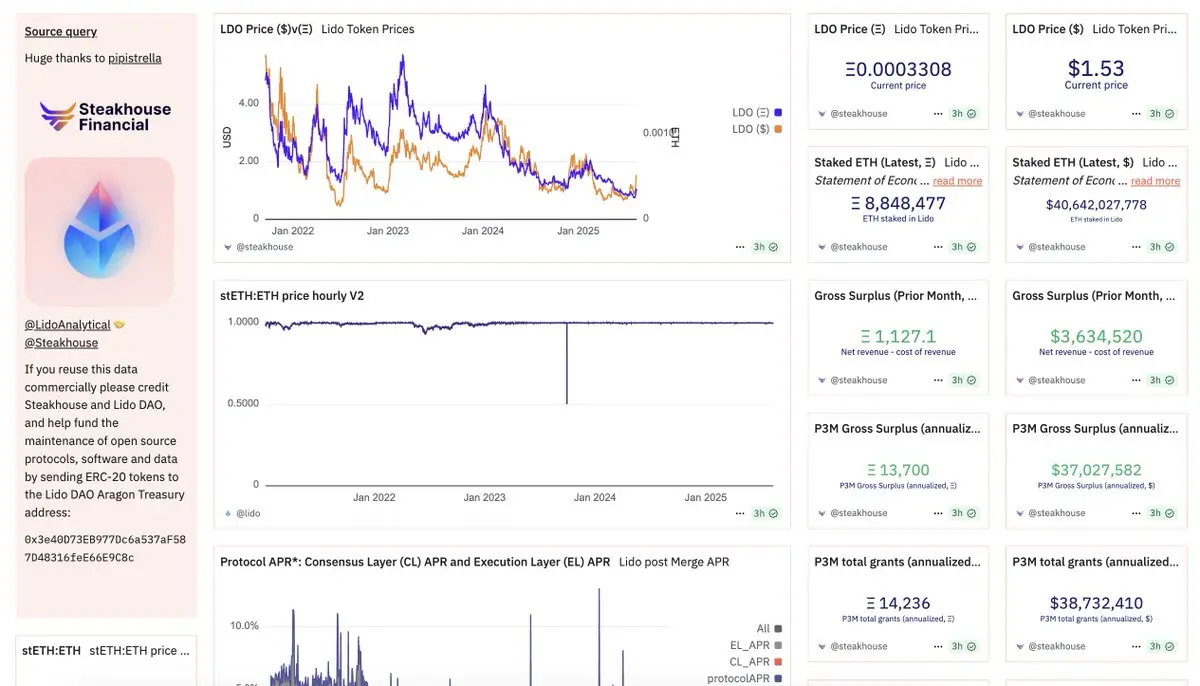Screen dimensions: 1200x686
Task: Click the Lido droplet logo image
Action: coord(99,231)
